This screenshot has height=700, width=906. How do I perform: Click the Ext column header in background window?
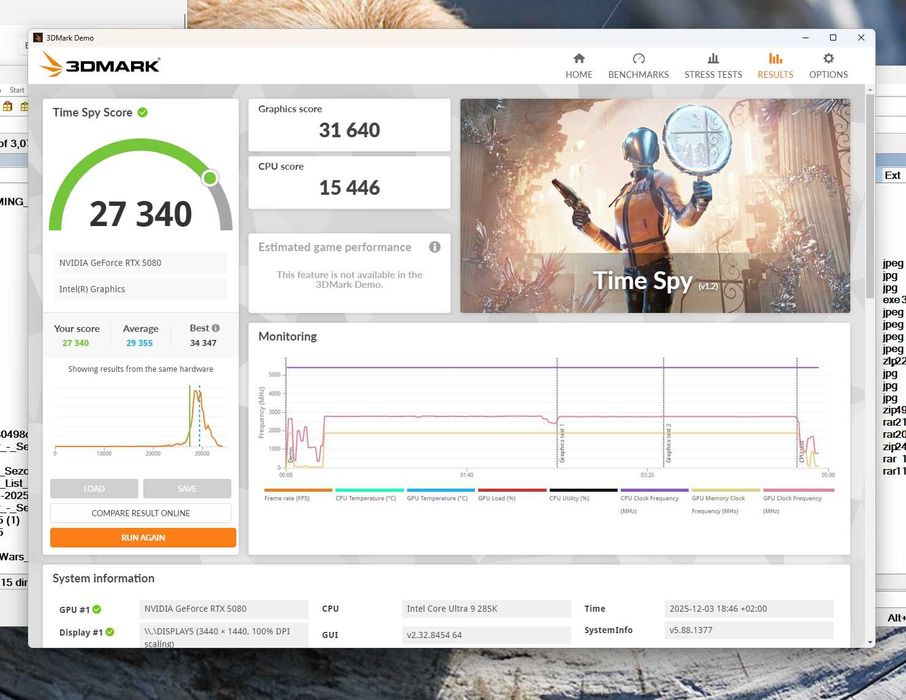(x=892, y=175)
